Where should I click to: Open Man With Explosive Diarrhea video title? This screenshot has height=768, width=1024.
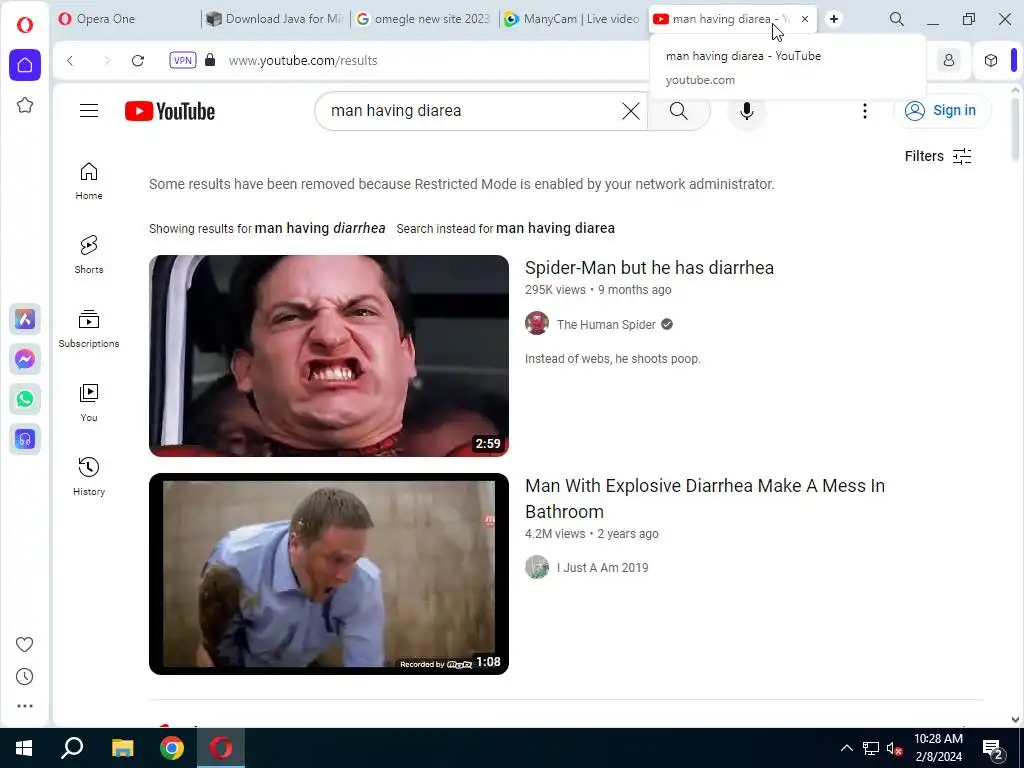[x=705, y=498]
